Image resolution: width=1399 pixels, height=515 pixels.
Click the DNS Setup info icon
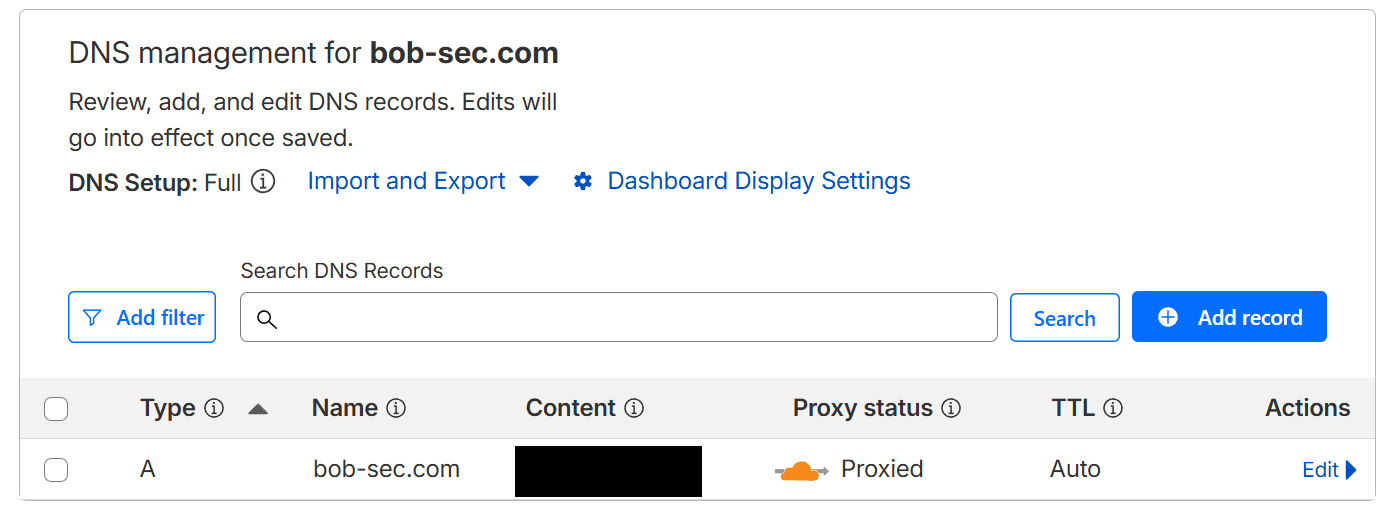(x=263, y=182)
